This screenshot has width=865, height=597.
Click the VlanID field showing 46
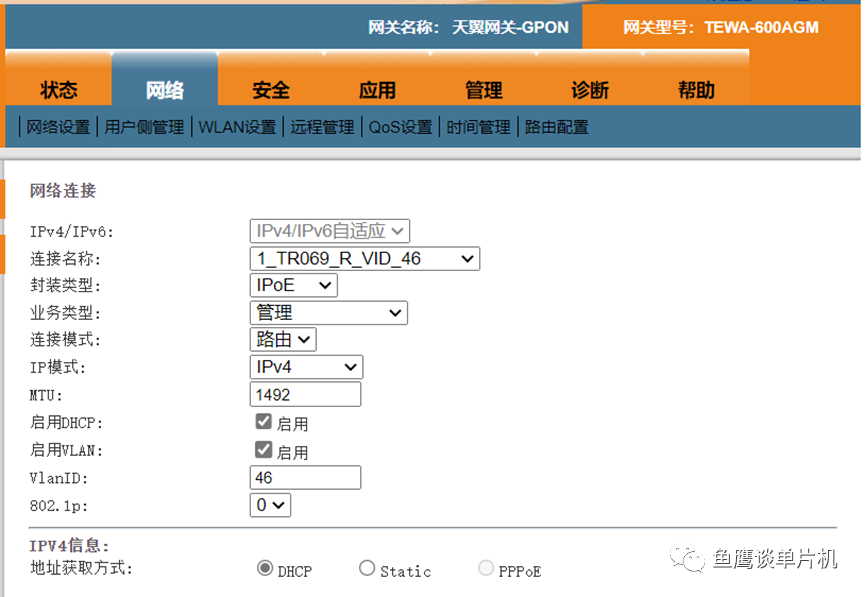pos(306,477)
